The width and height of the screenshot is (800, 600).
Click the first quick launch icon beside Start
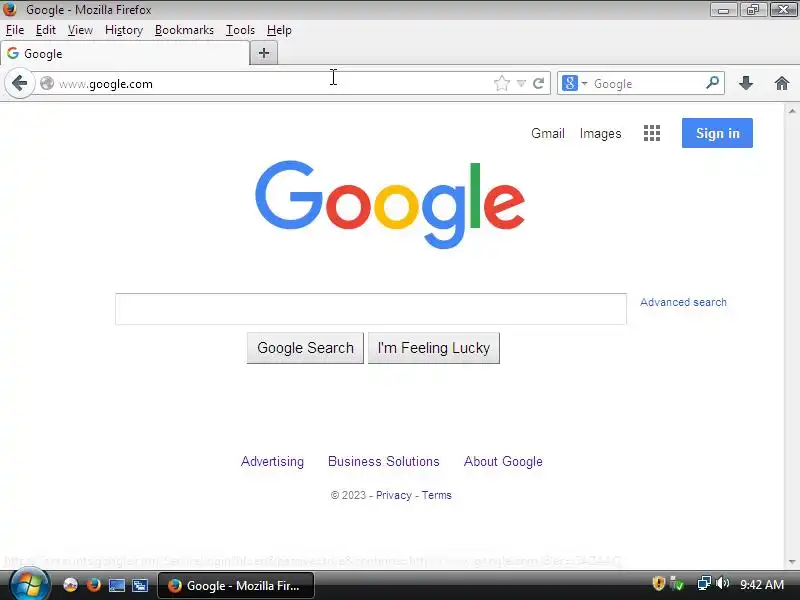pyautogui.click(x=70, y=585)
